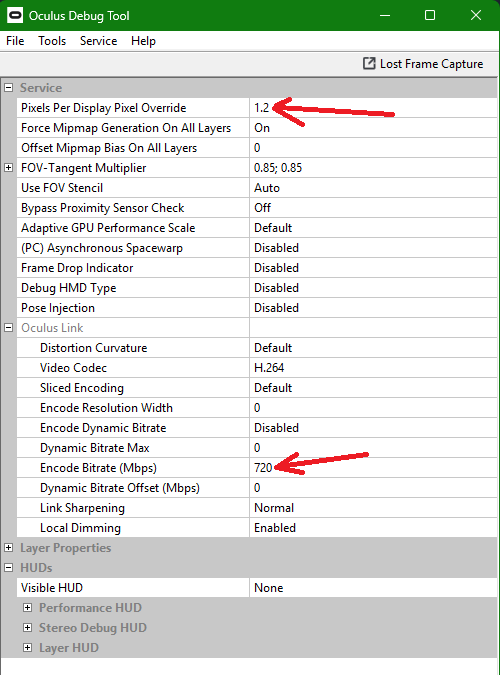Click the Oculus logo icon in title bar
The width and height of the screenshot is (500, 675).
[x=15, y=15]
